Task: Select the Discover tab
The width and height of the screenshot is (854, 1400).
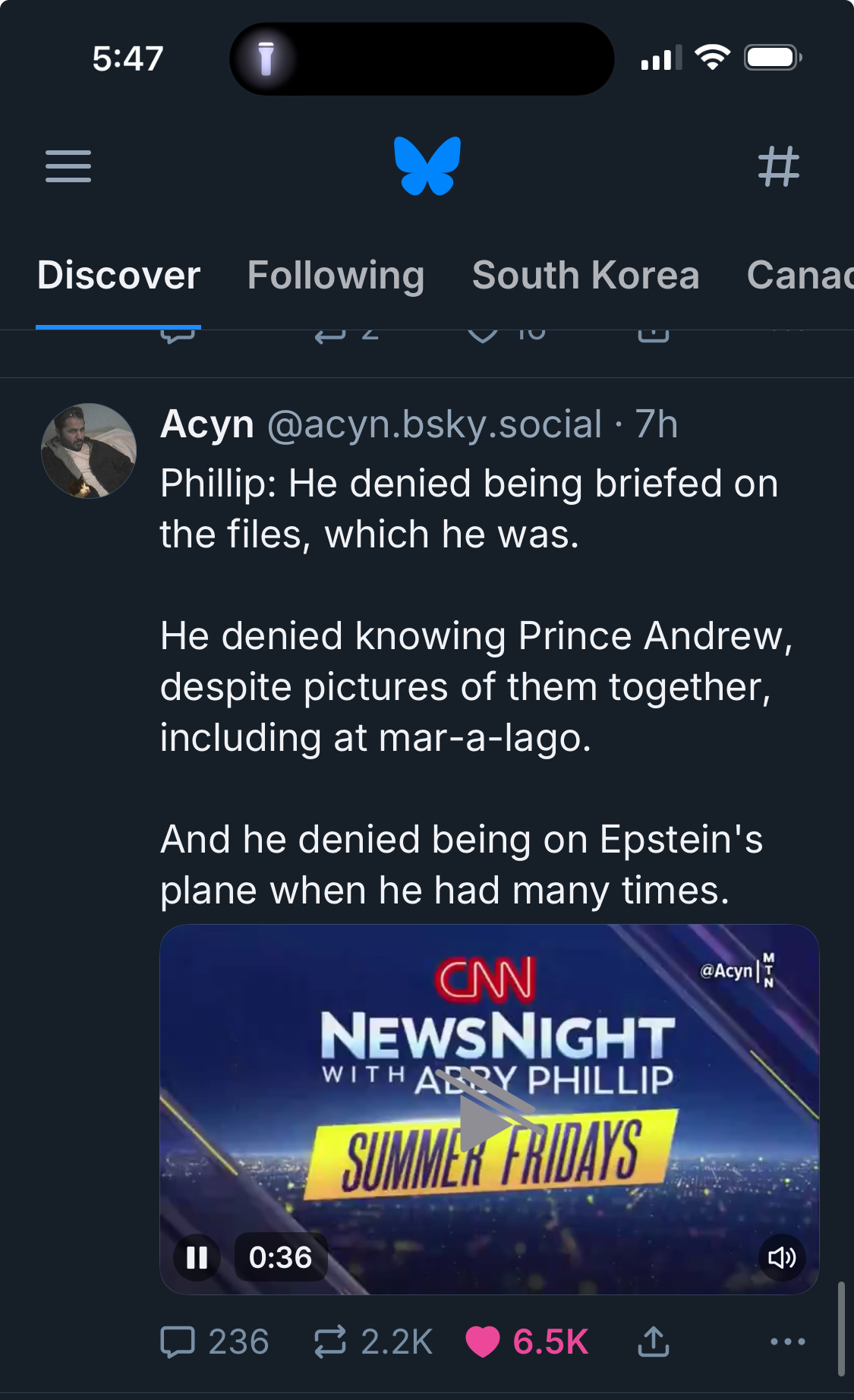Action: pyautogui.click(x=119, y=275)
